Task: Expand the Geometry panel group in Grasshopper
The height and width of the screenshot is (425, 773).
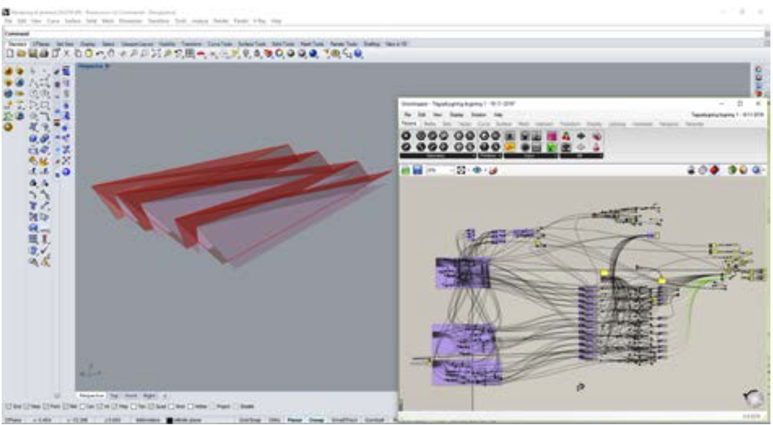Action: (x=438, y=155)
